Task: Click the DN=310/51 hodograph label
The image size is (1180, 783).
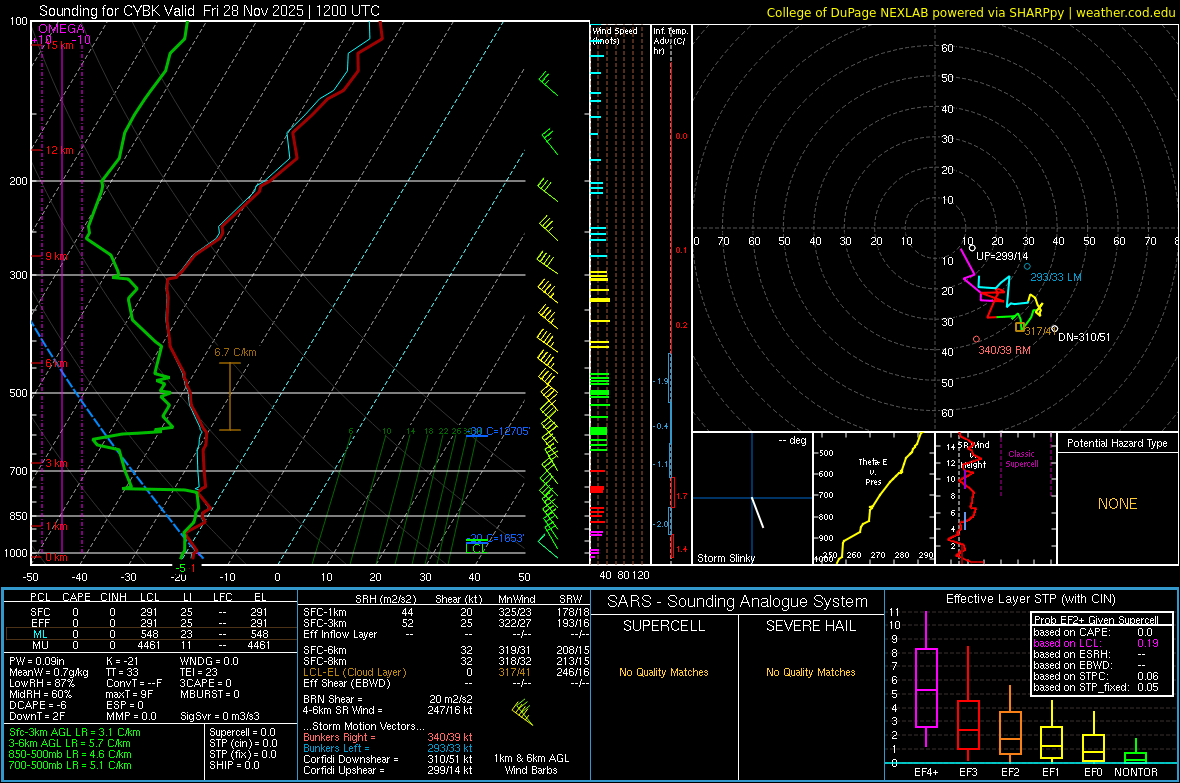Action: 1084,337
